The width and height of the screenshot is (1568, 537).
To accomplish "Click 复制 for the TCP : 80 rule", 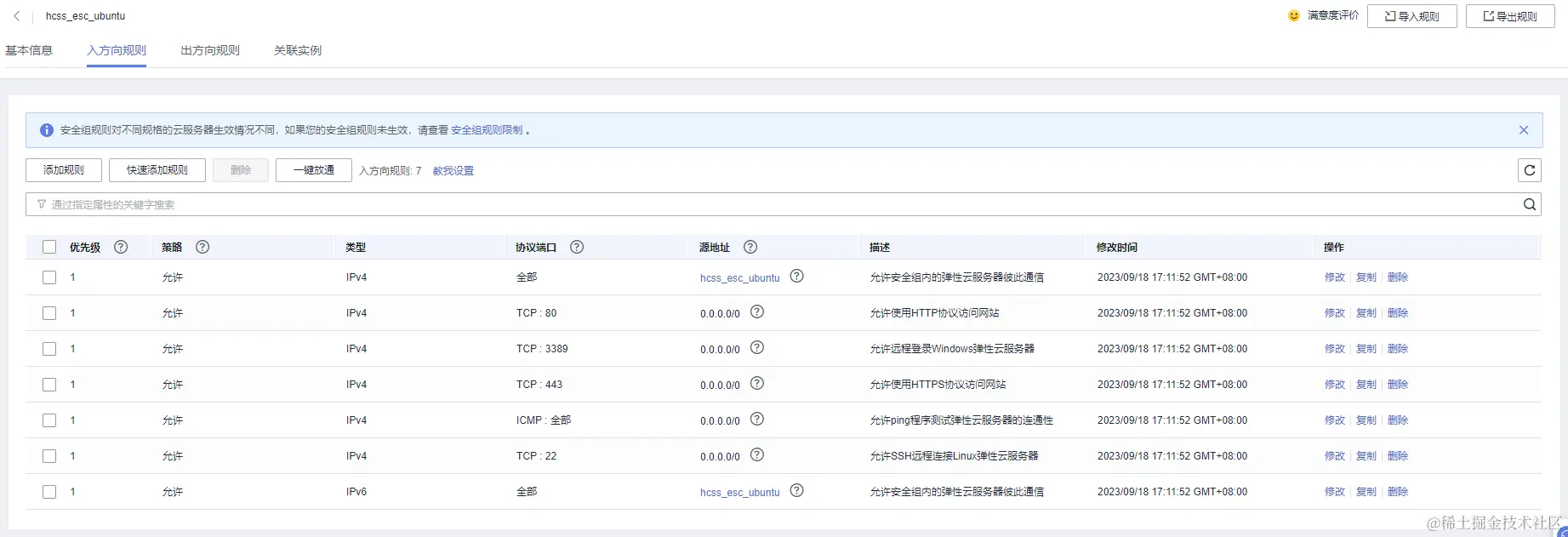I will (1366, 313).
